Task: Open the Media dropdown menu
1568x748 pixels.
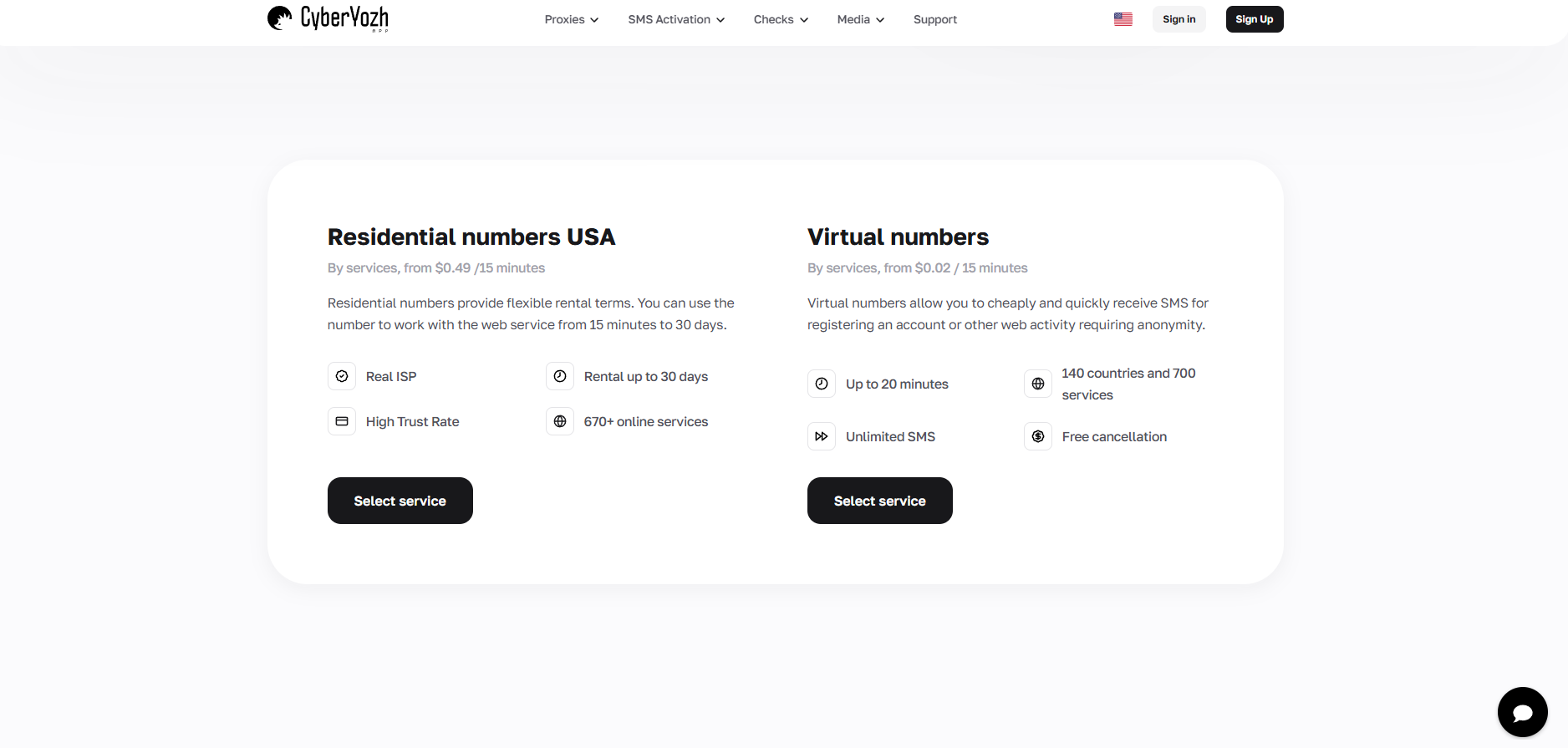Action: point(860,19)
